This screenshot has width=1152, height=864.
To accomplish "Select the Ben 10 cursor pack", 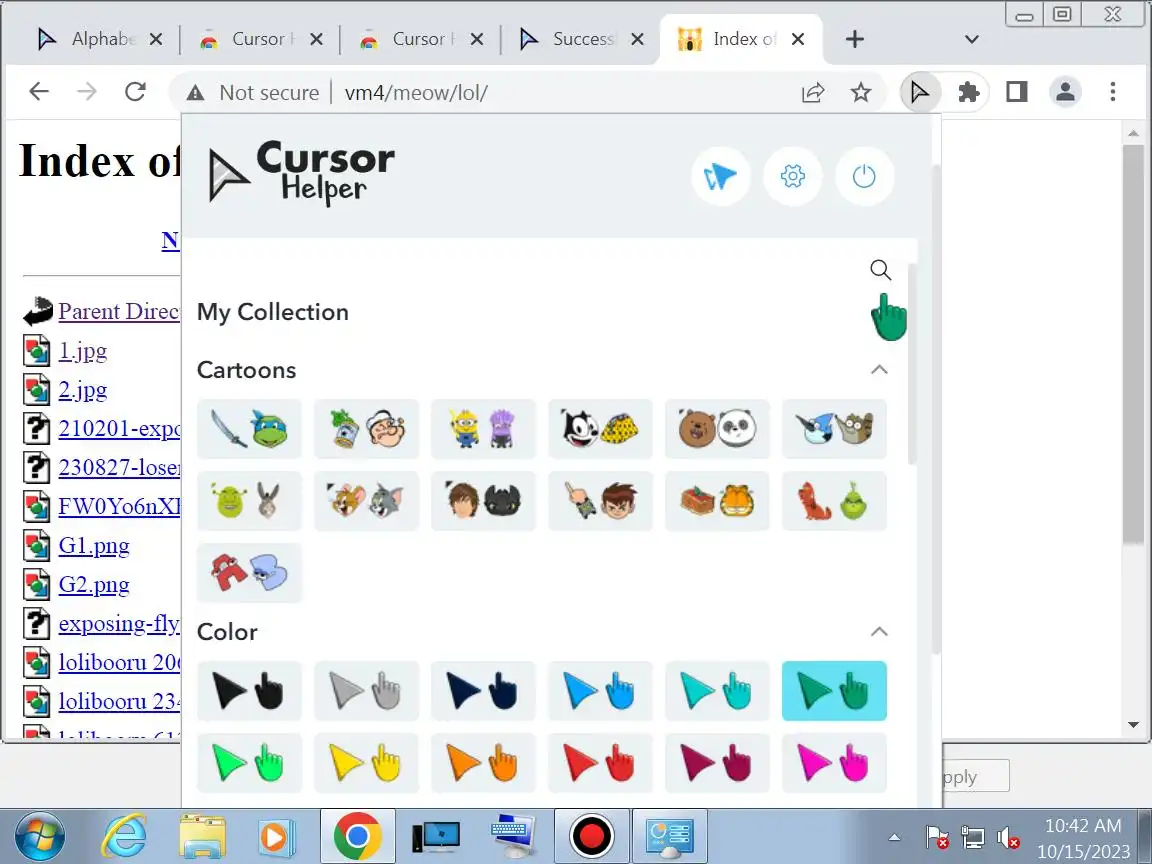I will (x=600, y=501).
